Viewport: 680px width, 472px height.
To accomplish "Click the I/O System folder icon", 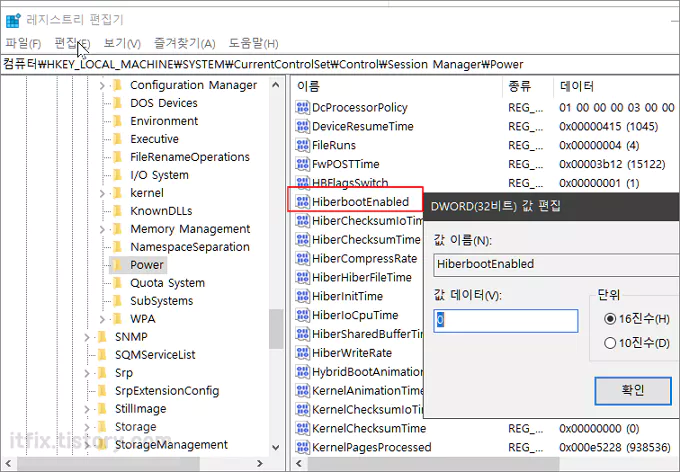I will tap(118, 175).
